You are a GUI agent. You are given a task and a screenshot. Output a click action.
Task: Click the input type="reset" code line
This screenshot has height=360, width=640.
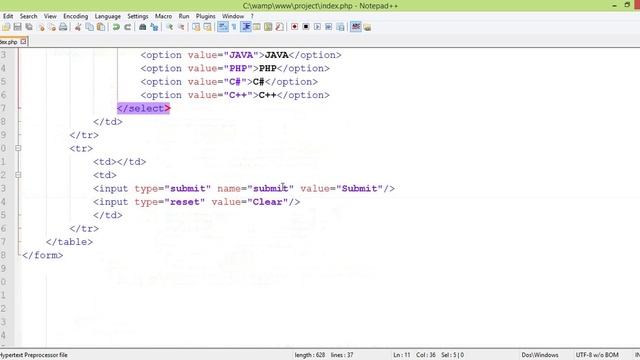point(196,202)
